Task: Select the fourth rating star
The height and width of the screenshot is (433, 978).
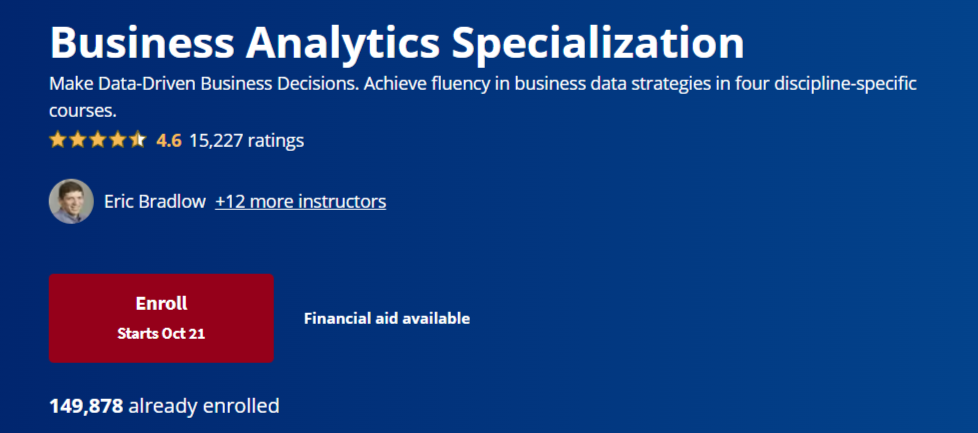Action: [118, 140]
